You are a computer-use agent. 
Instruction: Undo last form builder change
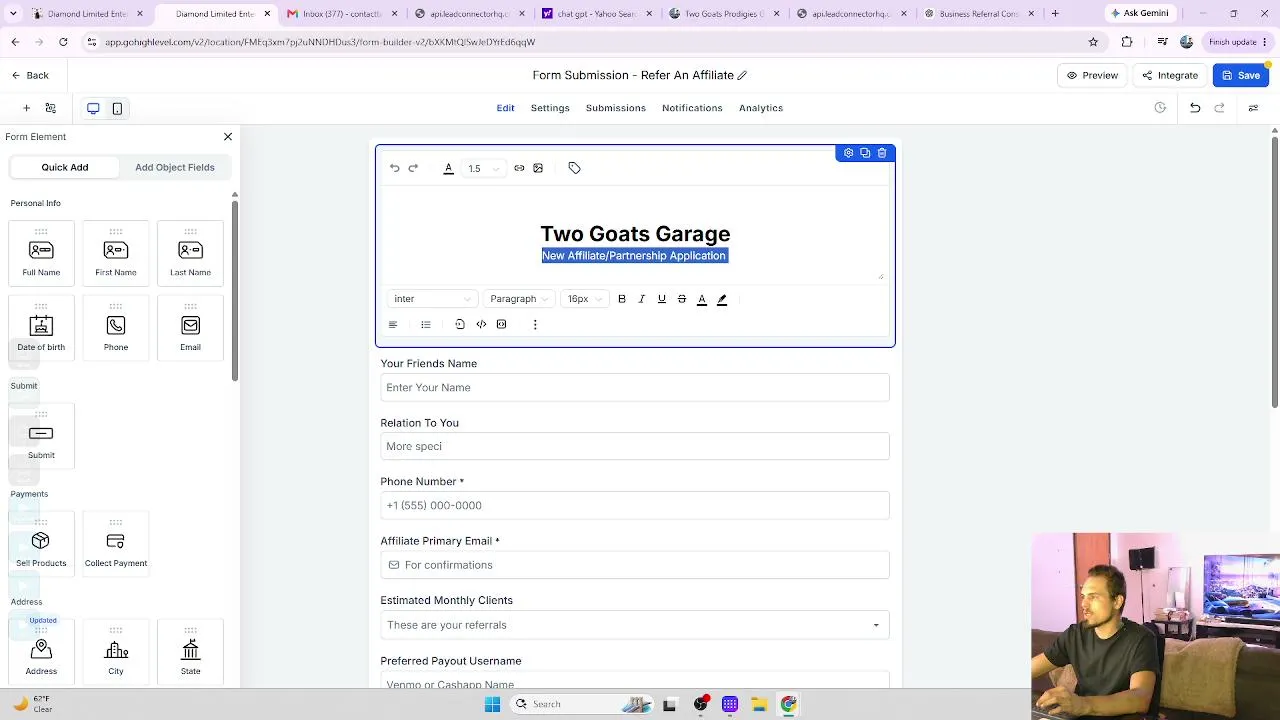1195,108
